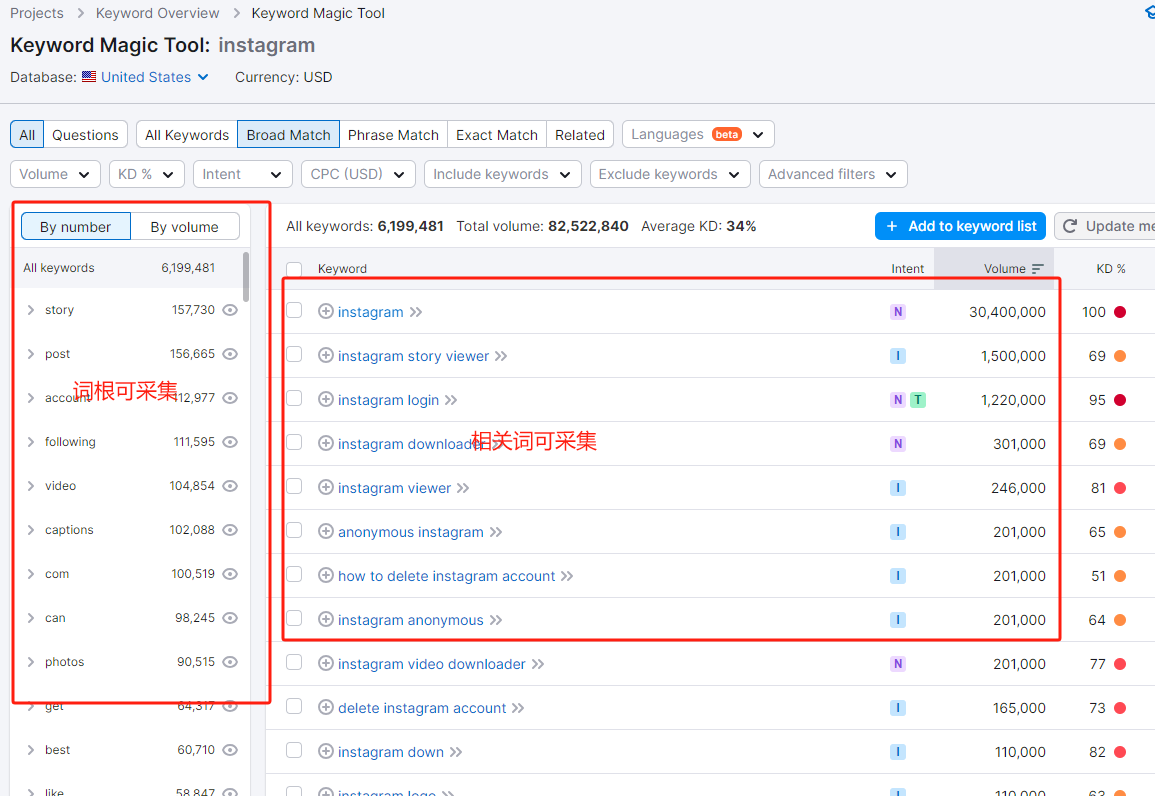This screenshot has height=796, width=1155.
Task: Open the Languages beta dropdown
Action: coord(698,135)
